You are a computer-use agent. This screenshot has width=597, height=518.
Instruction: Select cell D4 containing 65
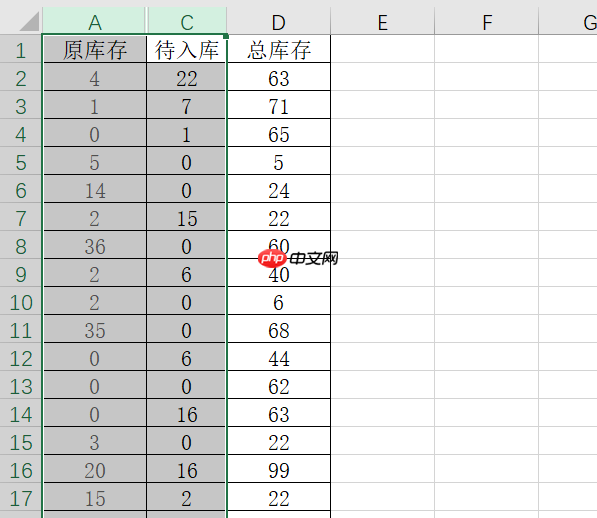[x=279, y=133]
